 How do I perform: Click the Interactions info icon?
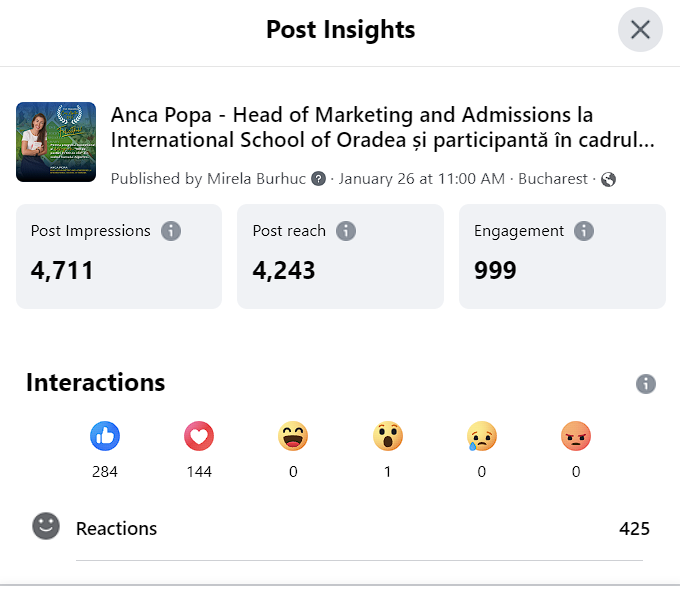[x=646, y=384]
